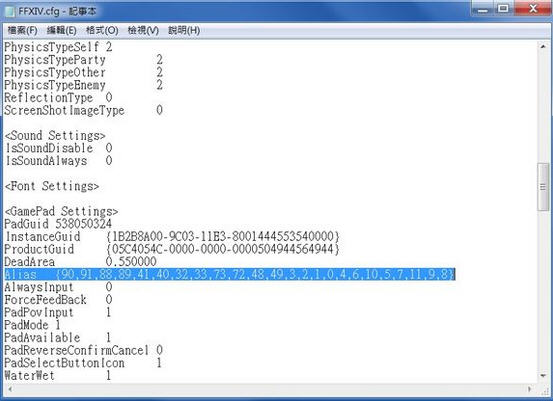Minimize the Notepad window
This screenshot has width=553, height=401.
pos(482,9)
